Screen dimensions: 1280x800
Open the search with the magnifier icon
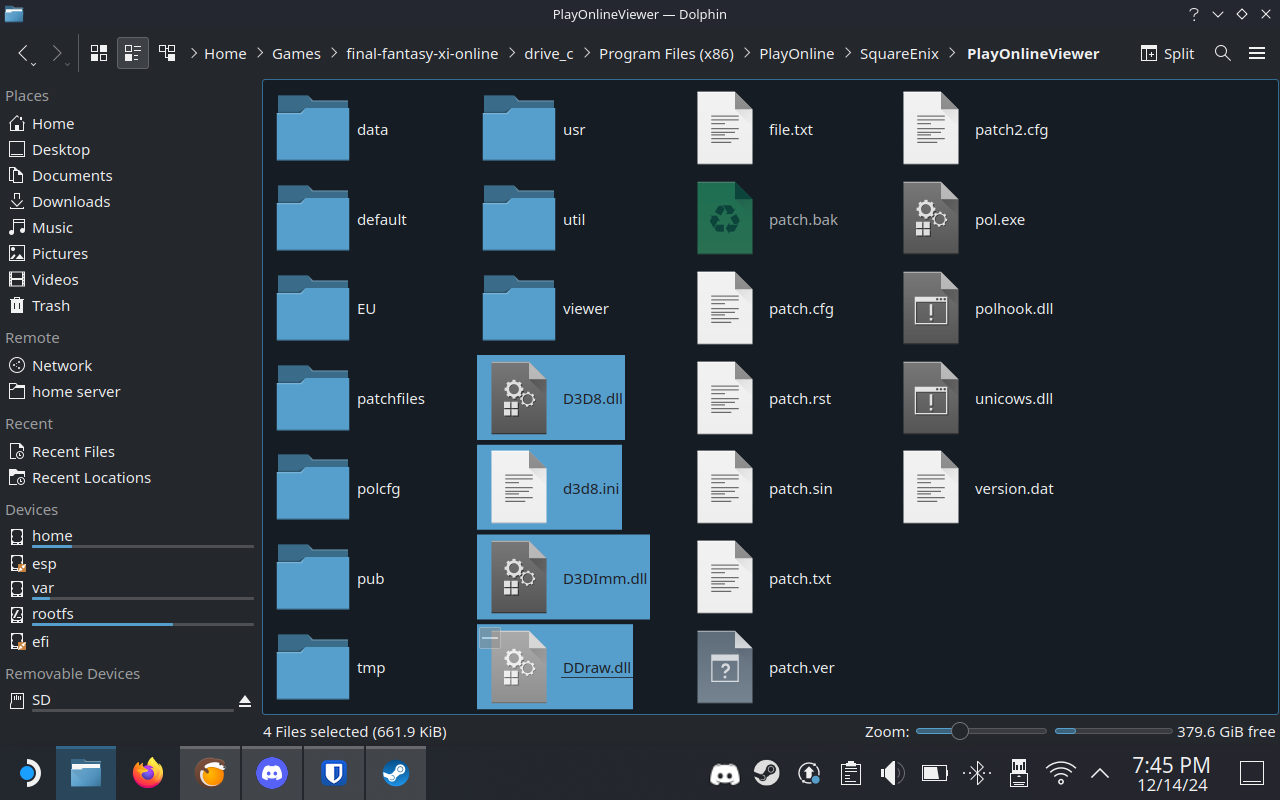[x=1222, y=53]
